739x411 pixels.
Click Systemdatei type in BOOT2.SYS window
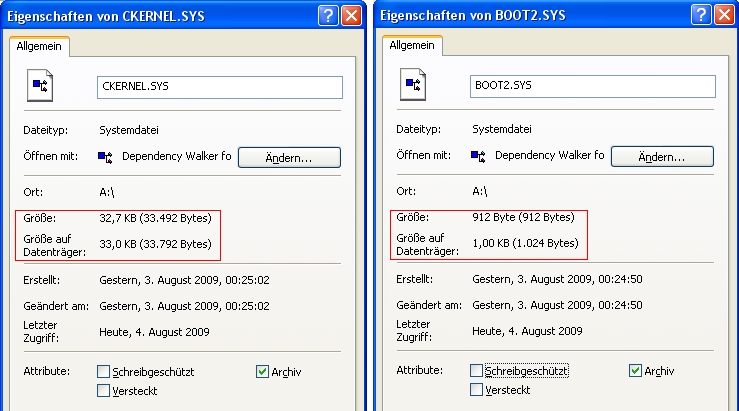click(501, 129)
